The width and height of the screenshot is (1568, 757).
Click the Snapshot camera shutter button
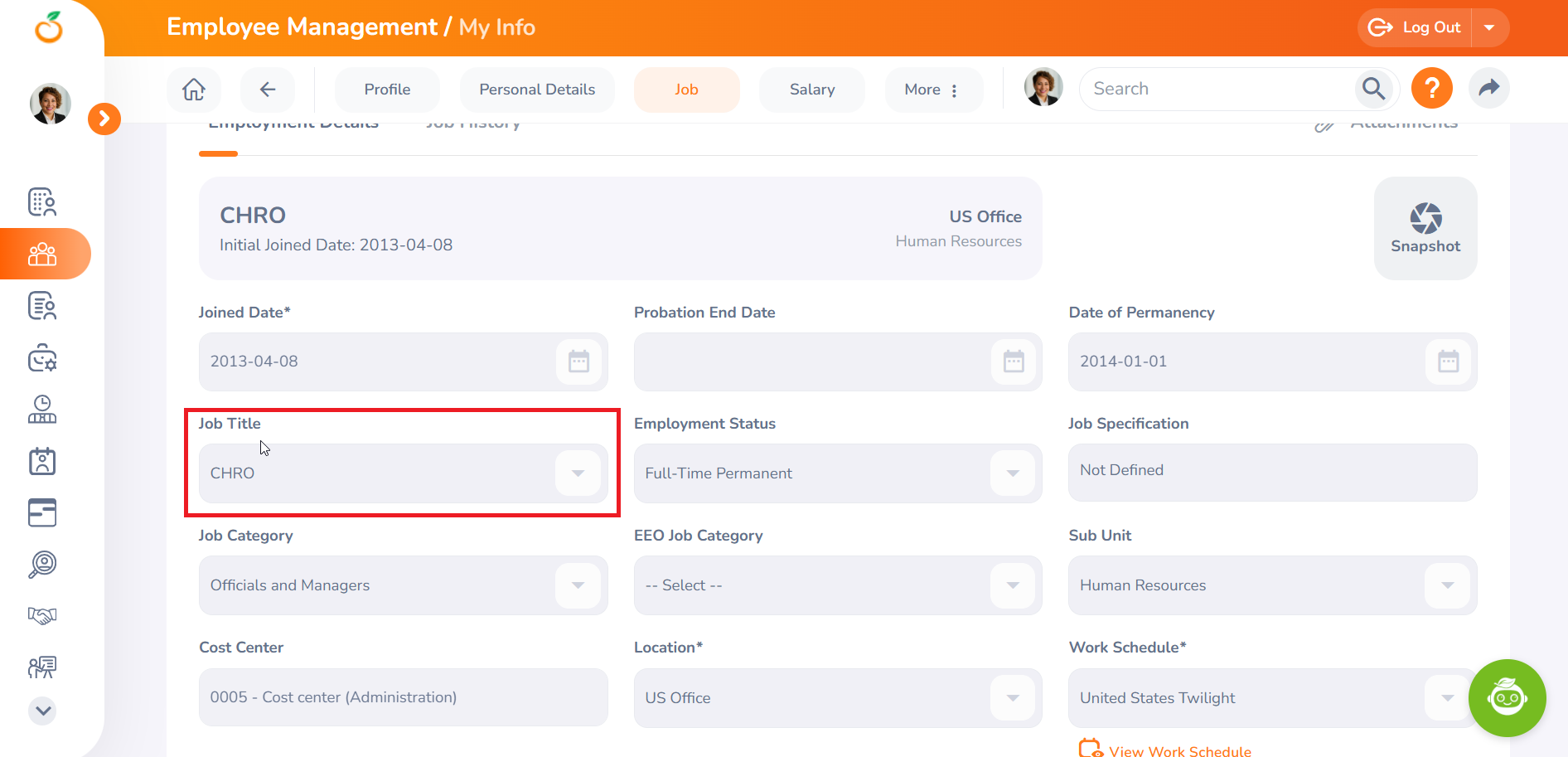[x=1425, y=228]
